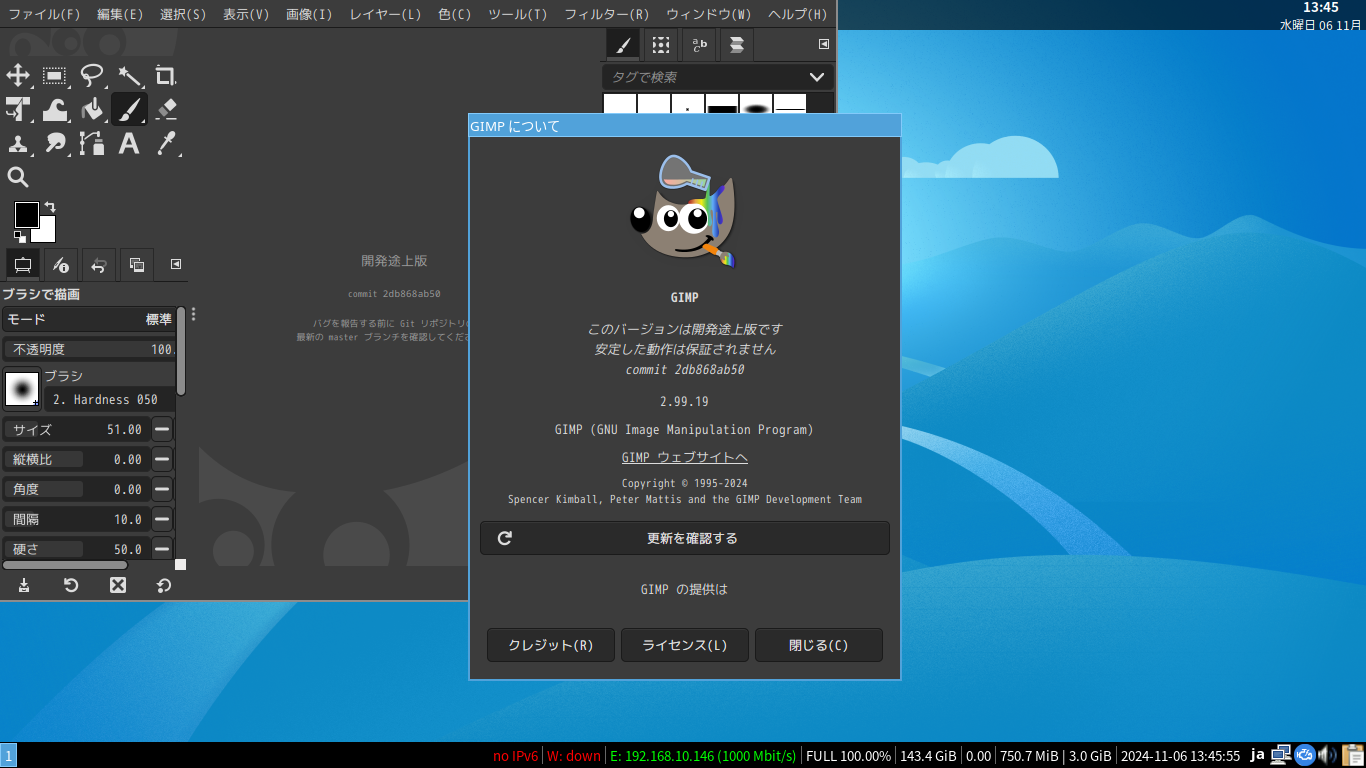Screen dimensions: 1366x768
Task: Open the brushes dock tab menu arrow
Action: pos(824,44)
